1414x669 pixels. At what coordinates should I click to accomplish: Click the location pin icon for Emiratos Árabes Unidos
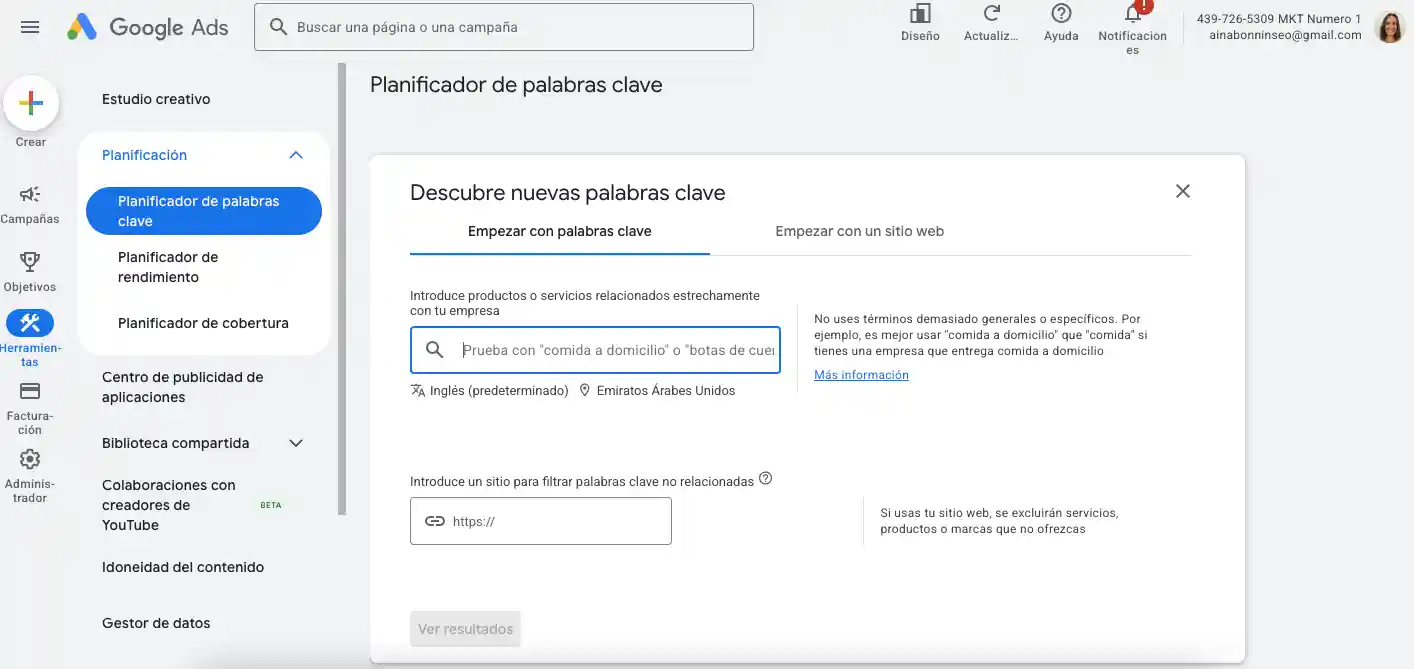click(585, 391)
